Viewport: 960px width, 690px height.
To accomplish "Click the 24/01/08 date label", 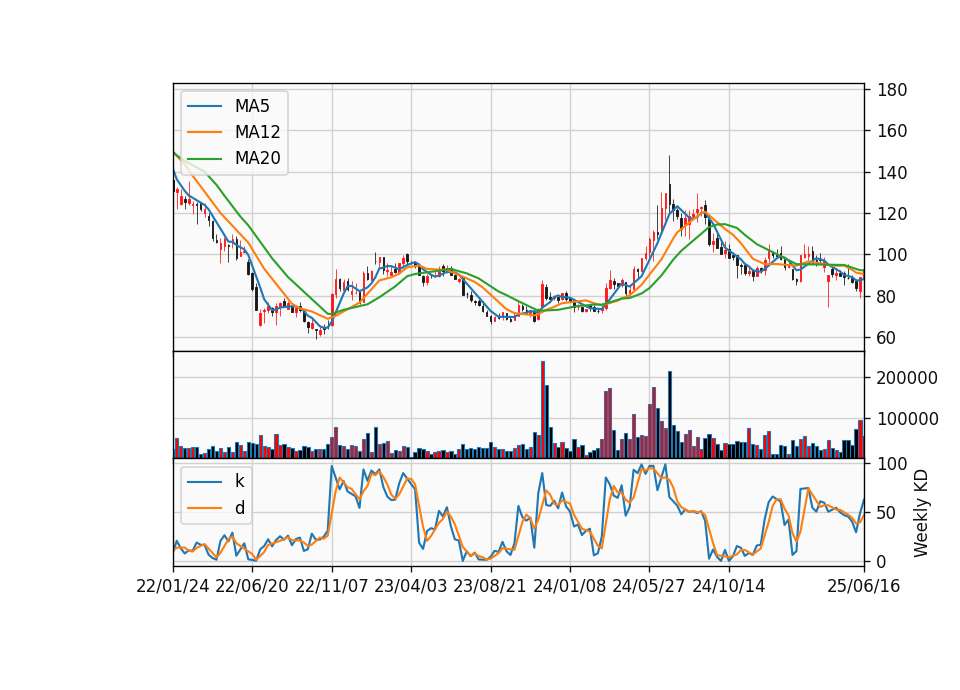I will [569, 586].
